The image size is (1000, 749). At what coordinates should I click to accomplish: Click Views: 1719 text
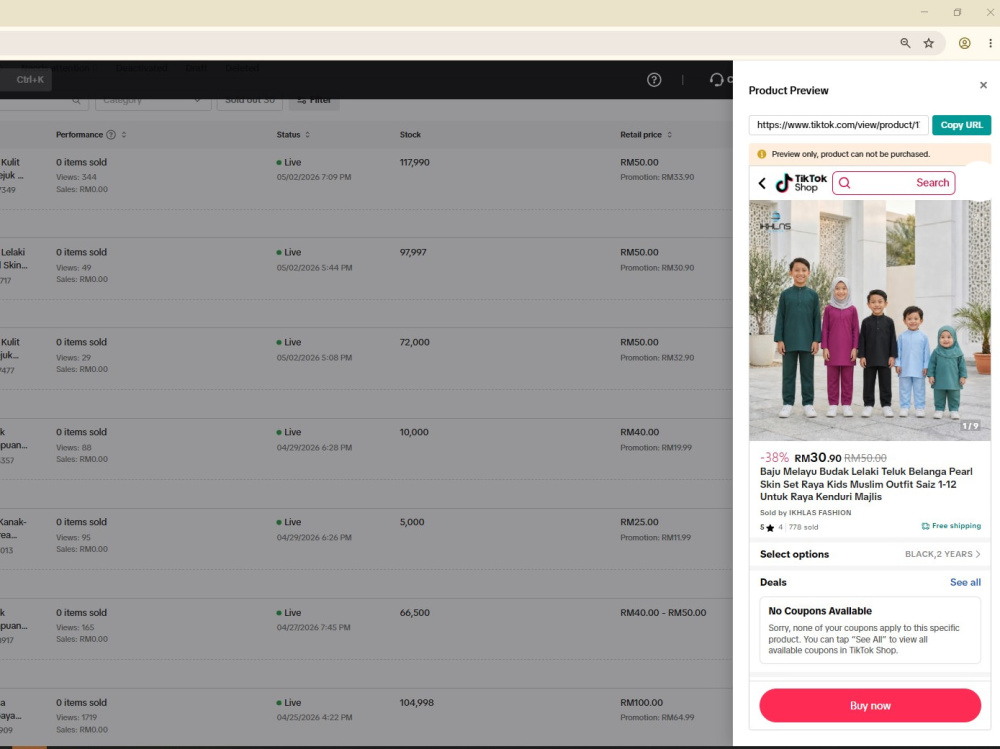[x=77, y=718]
